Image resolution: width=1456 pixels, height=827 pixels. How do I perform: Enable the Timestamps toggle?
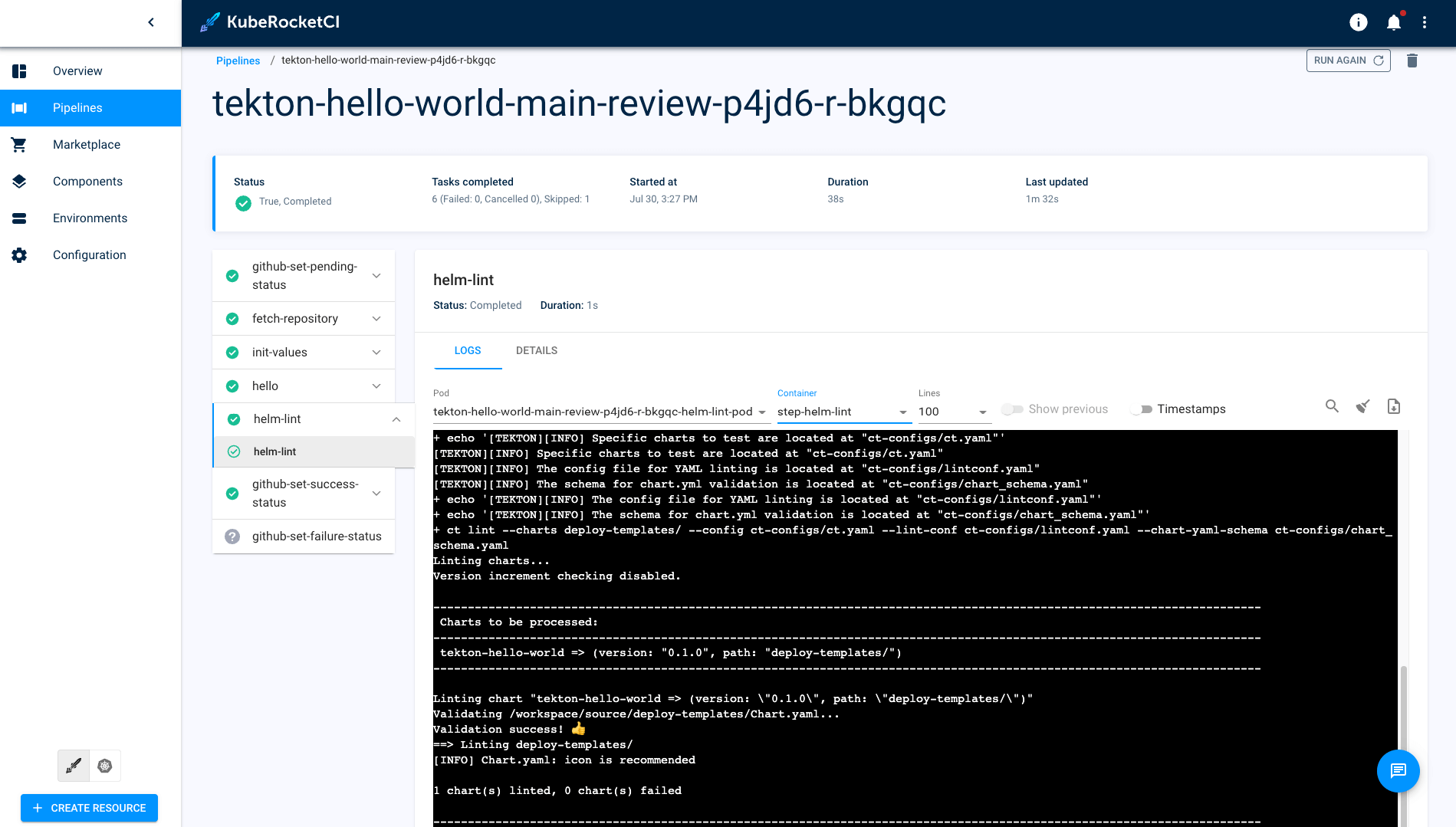coord(1142,409)
